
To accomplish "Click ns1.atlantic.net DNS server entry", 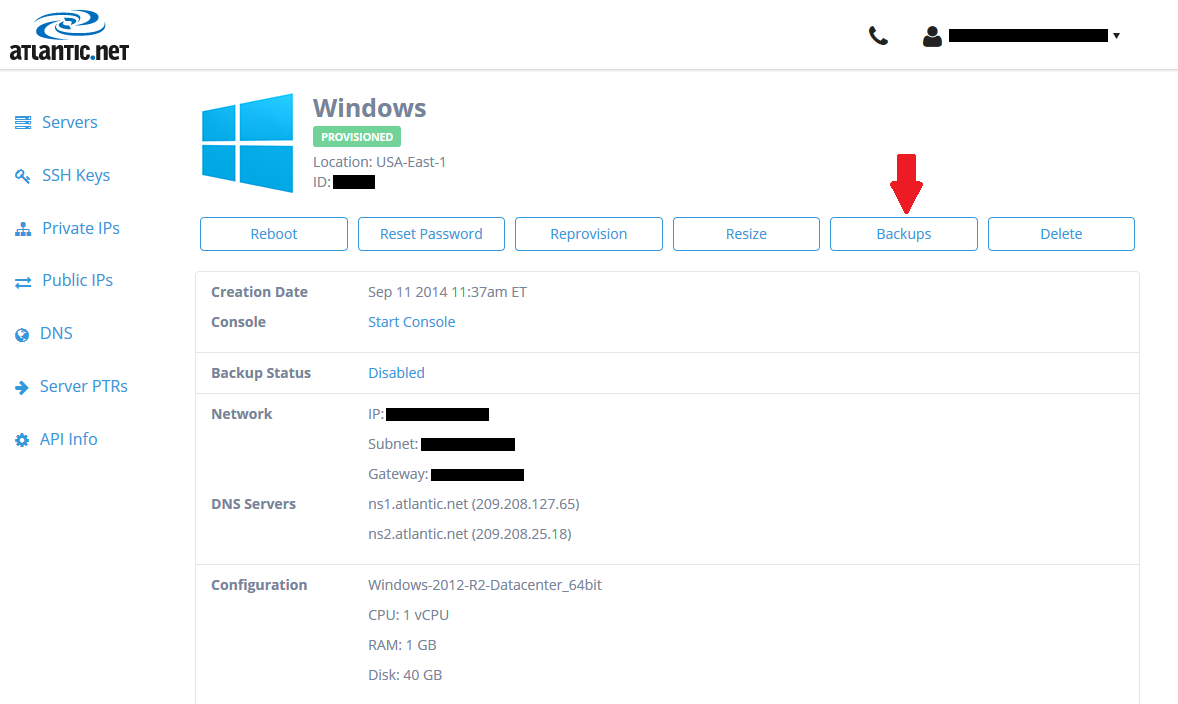I will click(x=473, y=503).
